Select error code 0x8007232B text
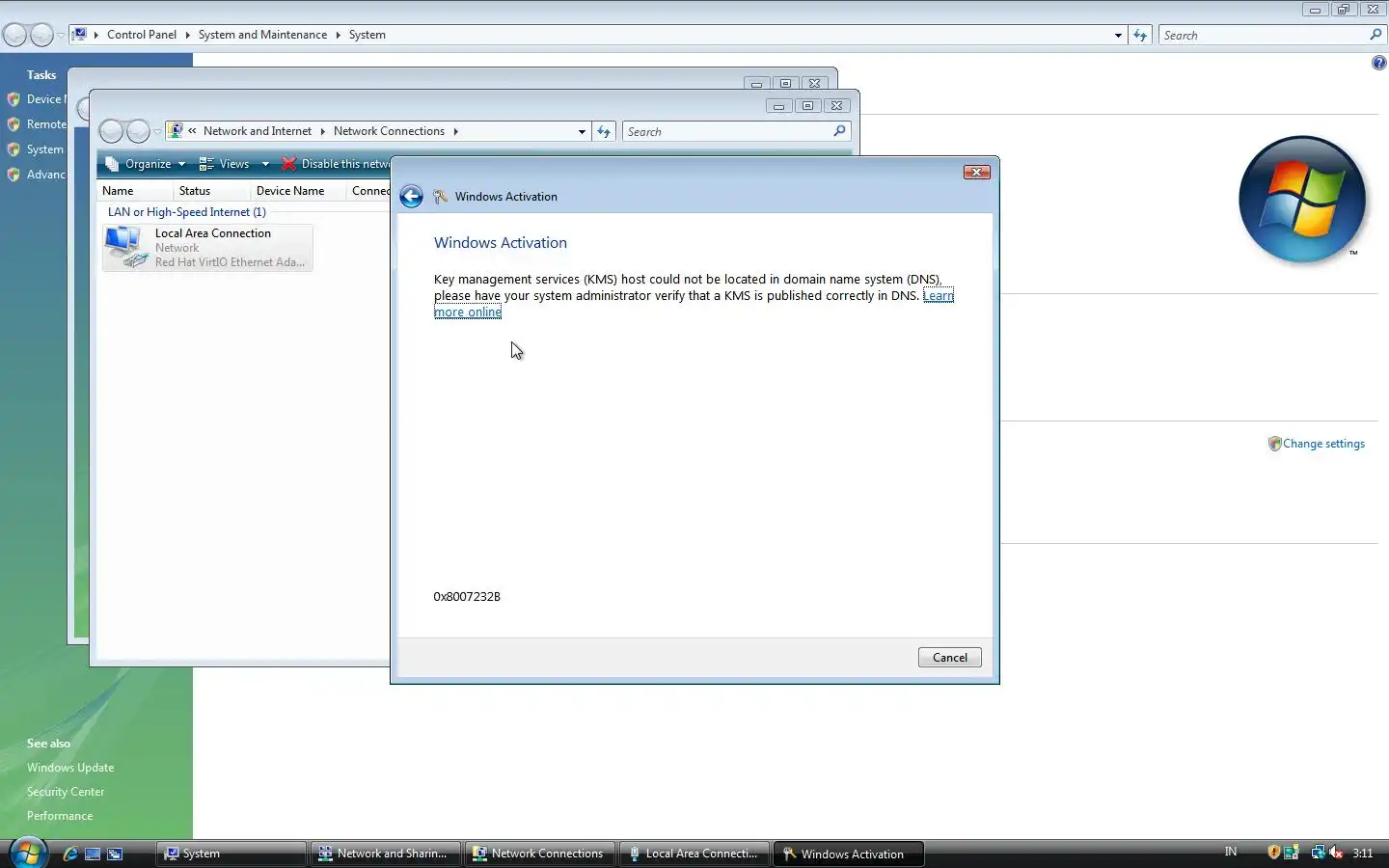 tap(467, 596)
